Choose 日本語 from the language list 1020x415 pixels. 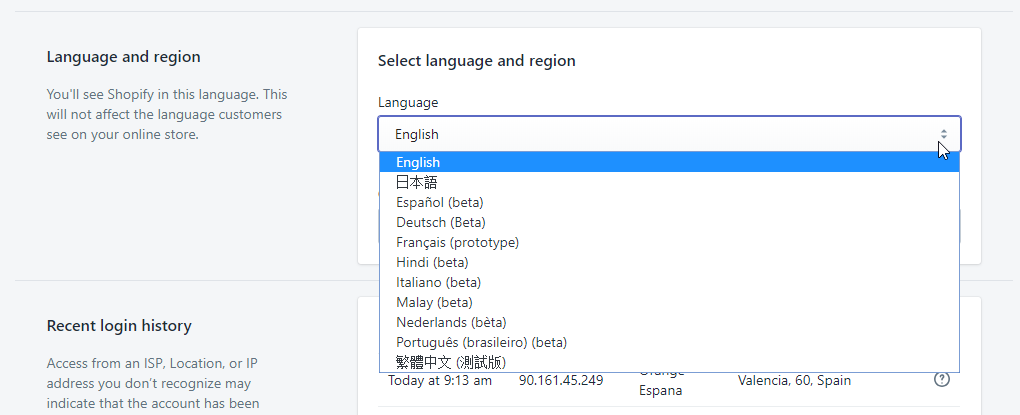pos(416,182)
